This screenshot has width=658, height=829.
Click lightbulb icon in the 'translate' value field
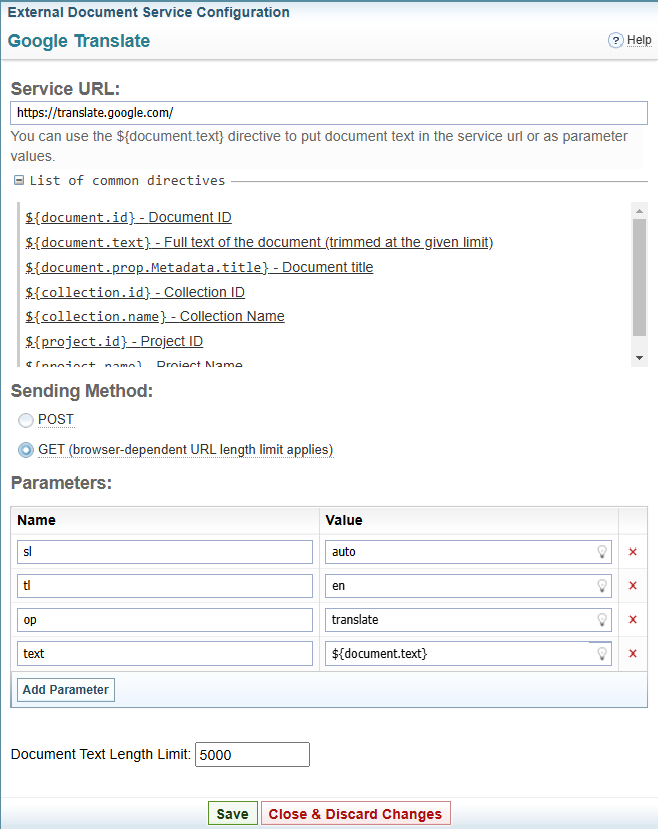602,620
